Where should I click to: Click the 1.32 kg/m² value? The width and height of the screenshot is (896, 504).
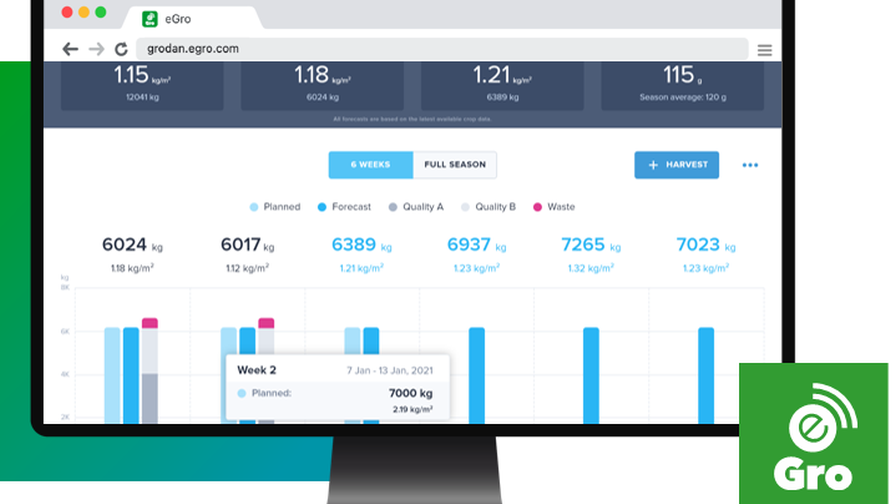point(590,268)
